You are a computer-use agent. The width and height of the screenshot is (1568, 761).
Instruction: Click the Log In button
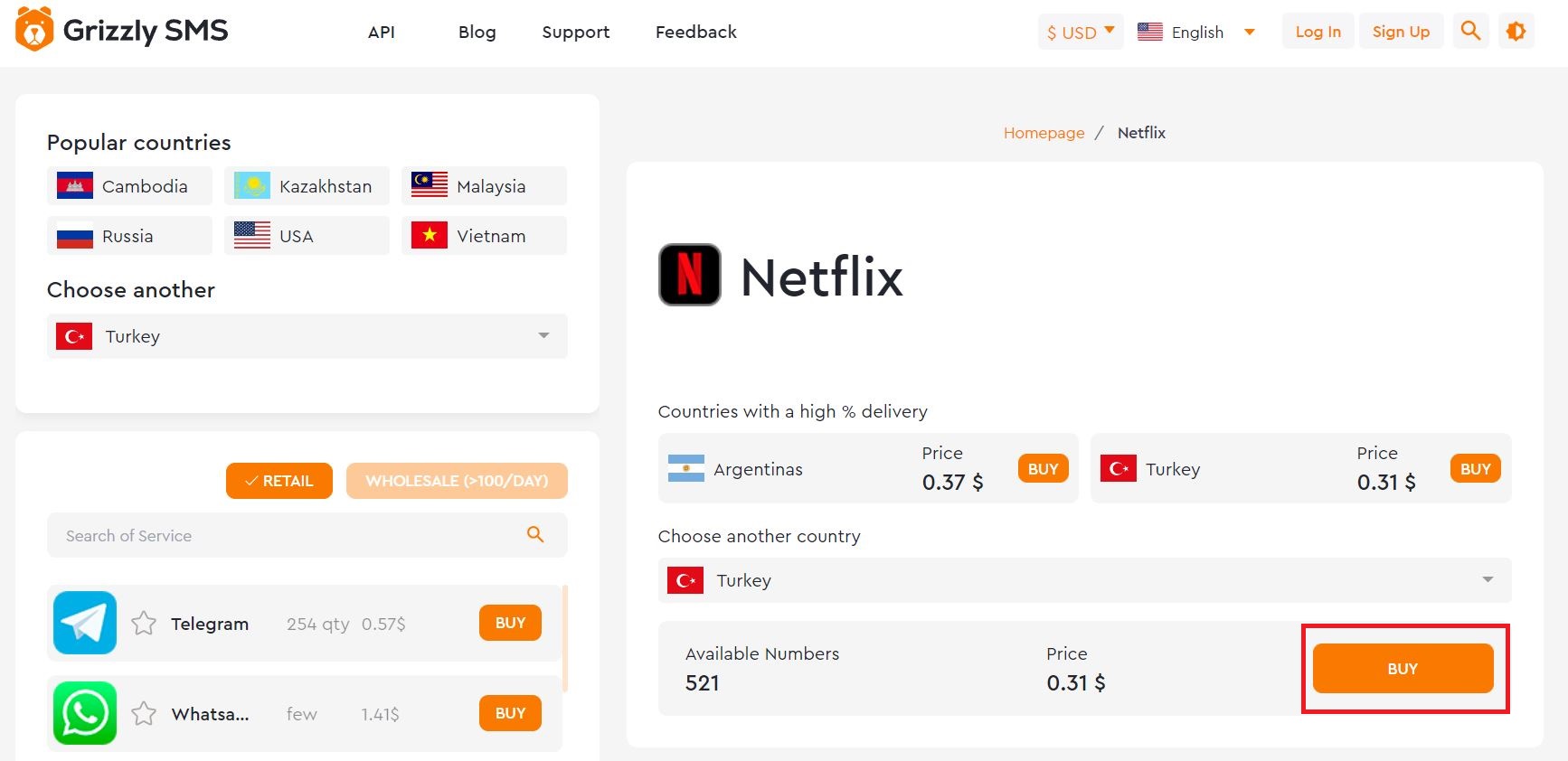tap(1318, 32)
